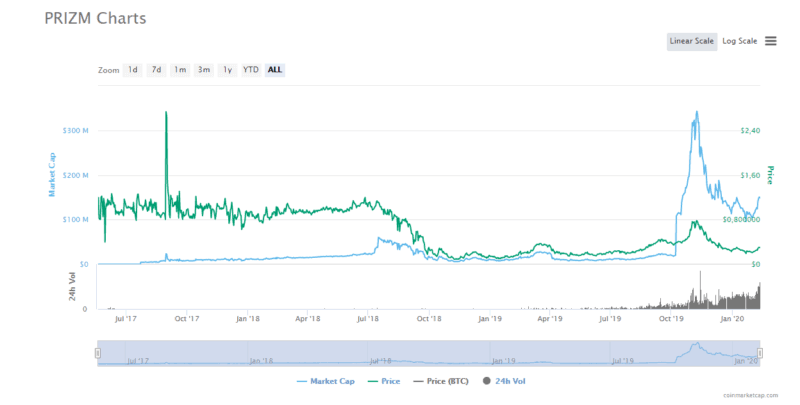Click the Jan '20 axis date label
This screenshot has height=405, width=800.
click(x=732, y=319)
